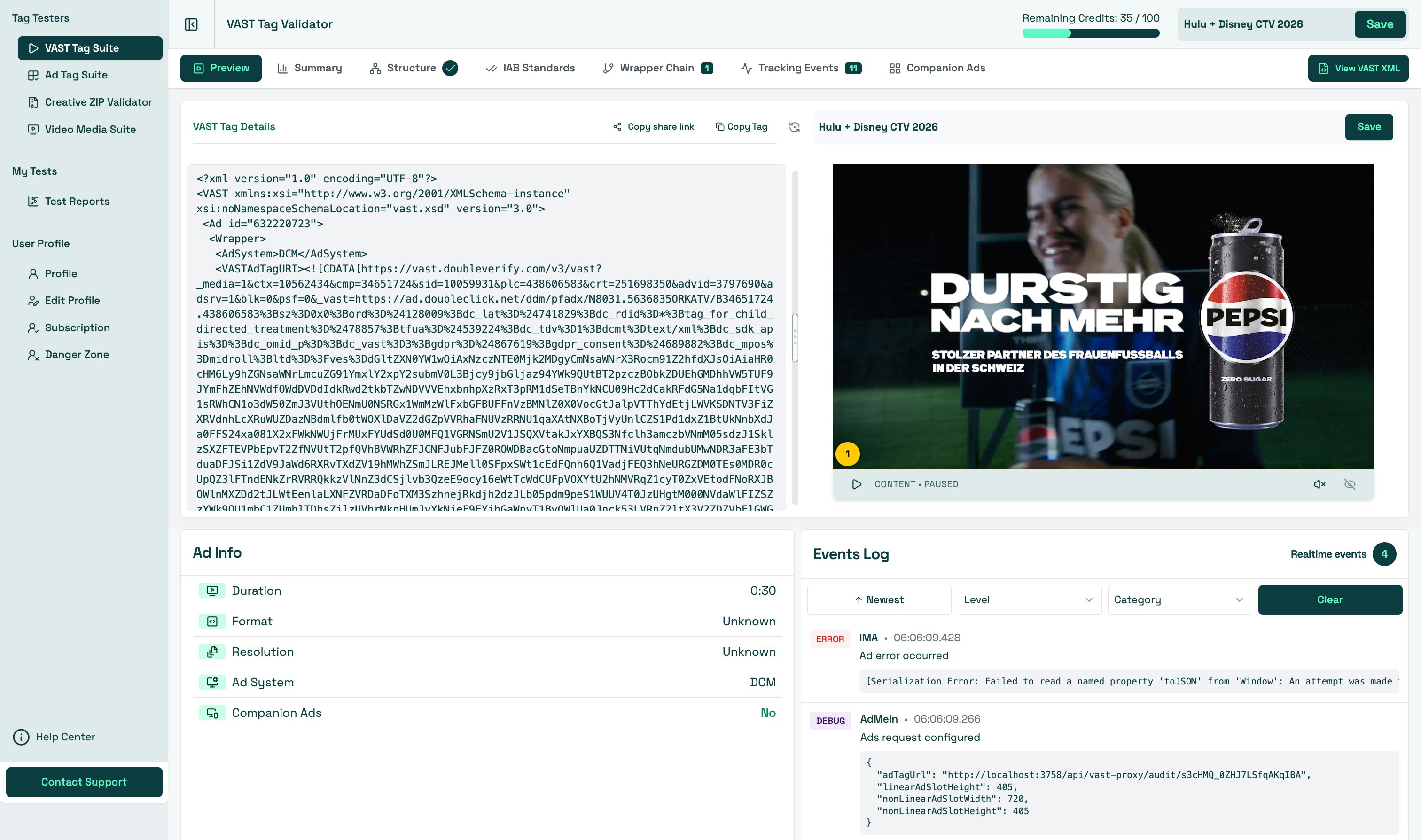
Task: Click the share icon beside Copy share link
Action: pyautogui.click(x=617, y=127)
